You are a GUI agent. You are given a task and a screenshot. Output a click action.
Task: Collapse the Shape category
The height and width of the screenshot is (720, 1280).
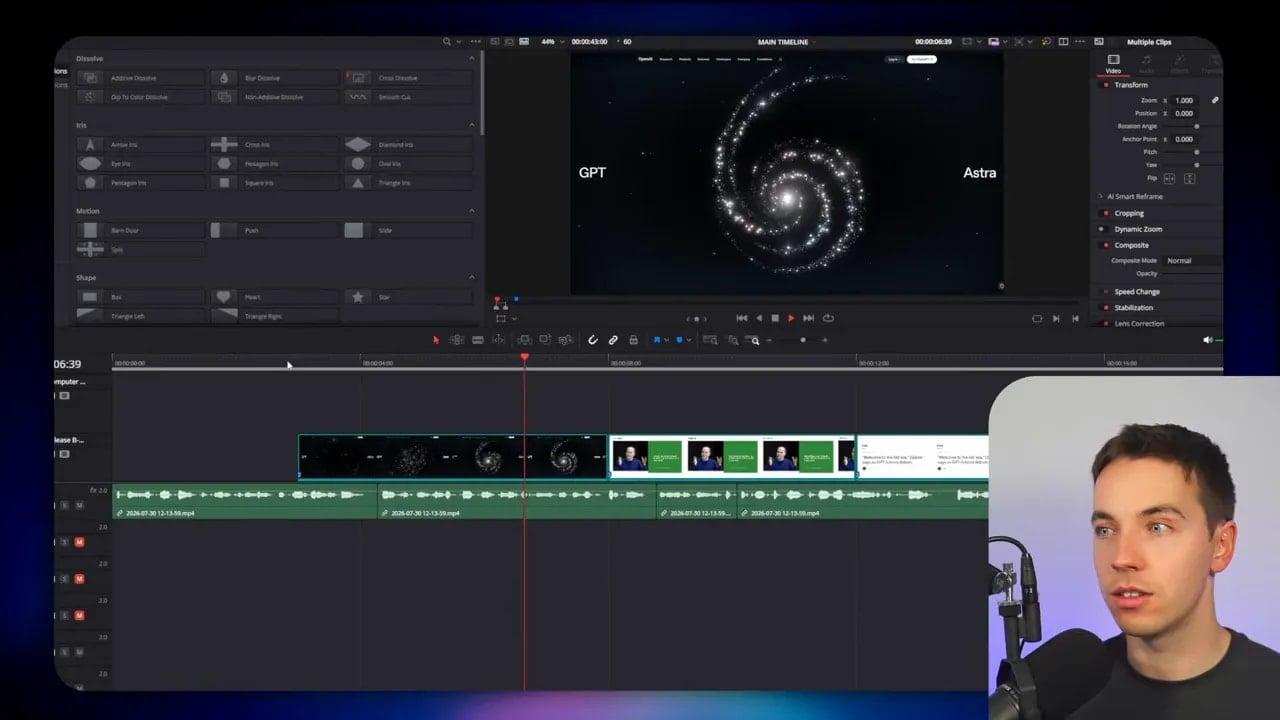coord(472,278)
